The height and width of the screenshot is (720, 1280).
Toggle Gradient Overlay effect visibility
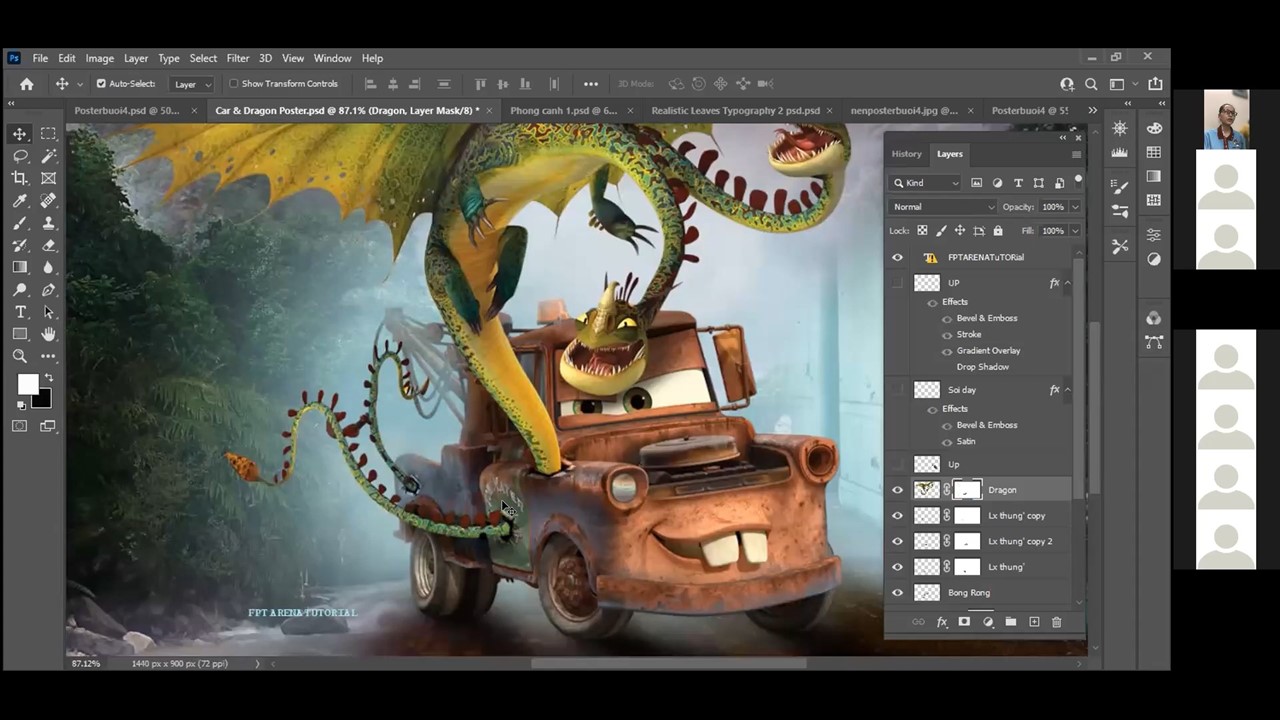(x=947, y=351)
